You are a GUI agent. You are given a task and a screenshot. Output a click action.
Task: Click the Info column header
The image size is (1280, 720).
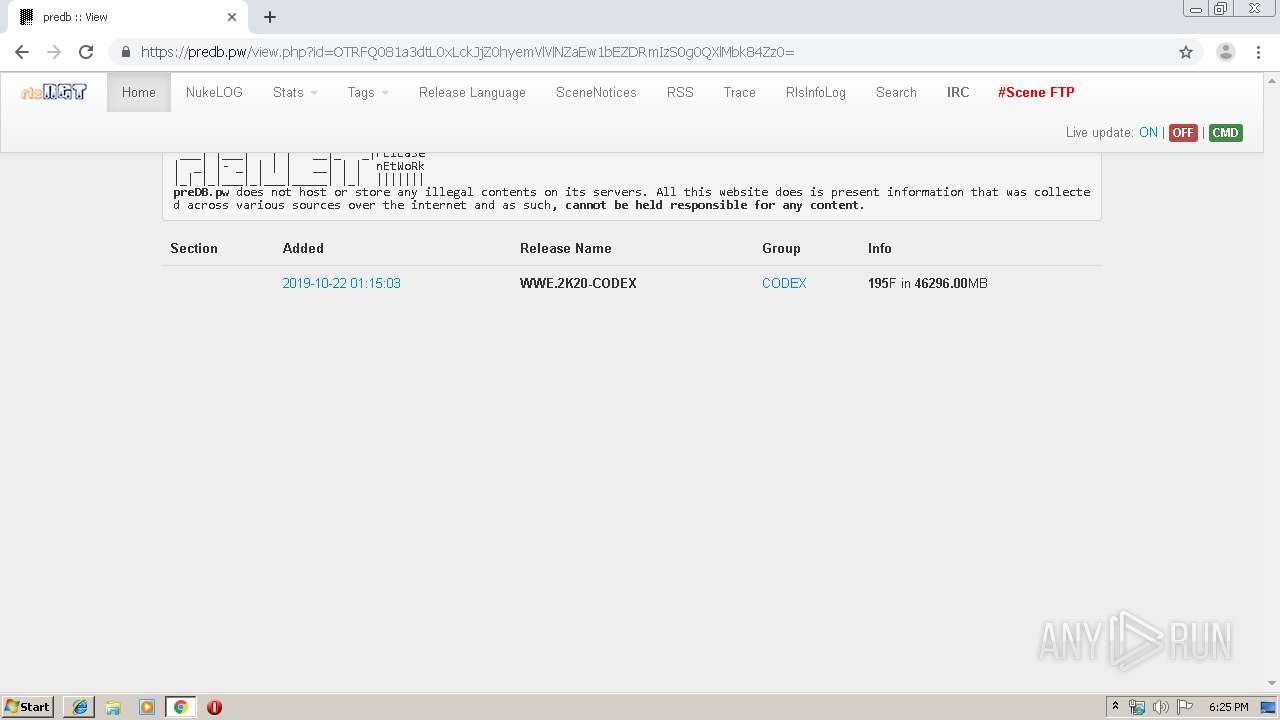pyautogui.click(x=880, y=248)
